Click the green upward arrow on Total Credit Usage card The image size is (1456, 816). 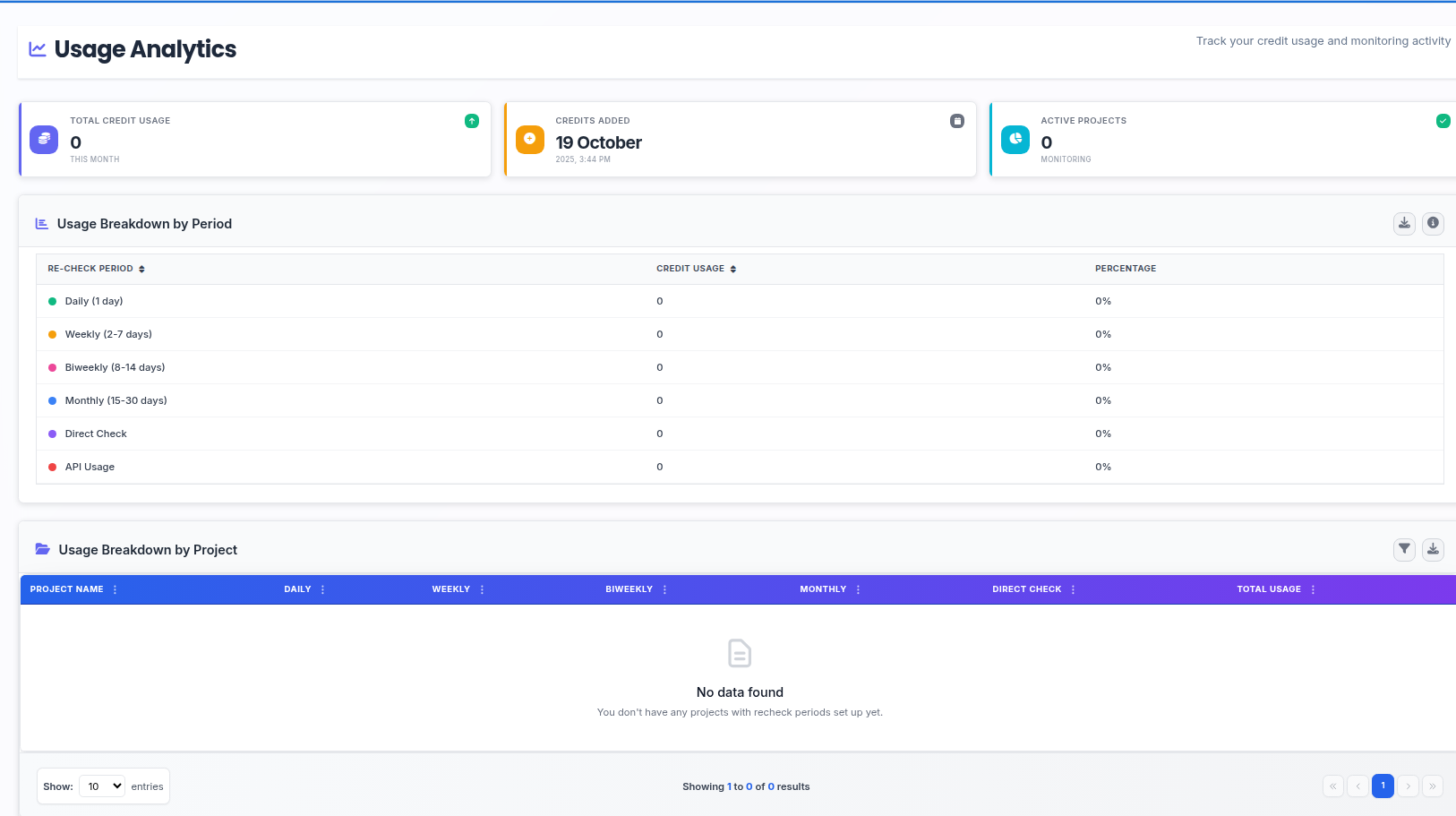pyautogui.click(x=472, y=120)
